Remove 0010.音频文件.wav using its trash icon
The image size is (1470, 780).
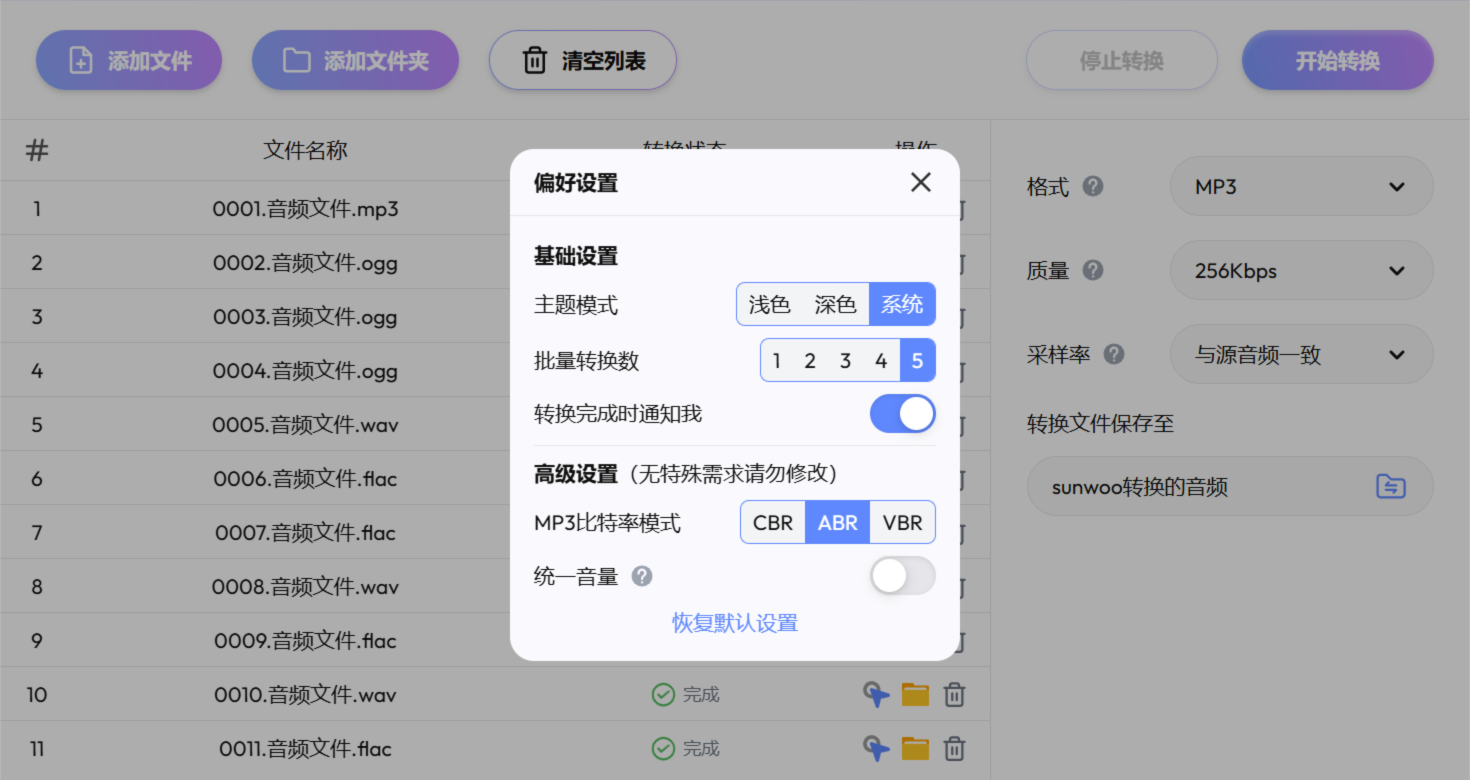(954, 694)
